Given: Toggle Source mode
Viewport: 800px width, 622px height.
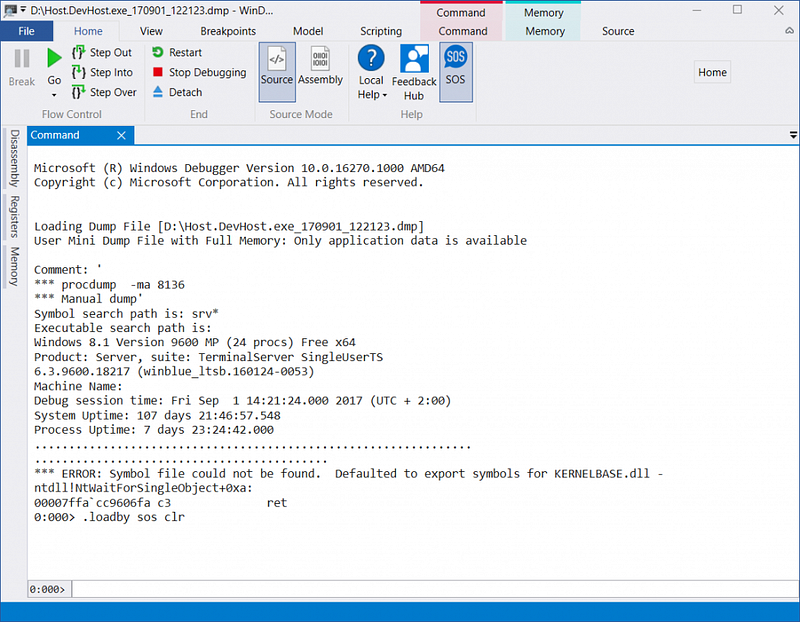Looking at the screenshot, I should (277, 72).
